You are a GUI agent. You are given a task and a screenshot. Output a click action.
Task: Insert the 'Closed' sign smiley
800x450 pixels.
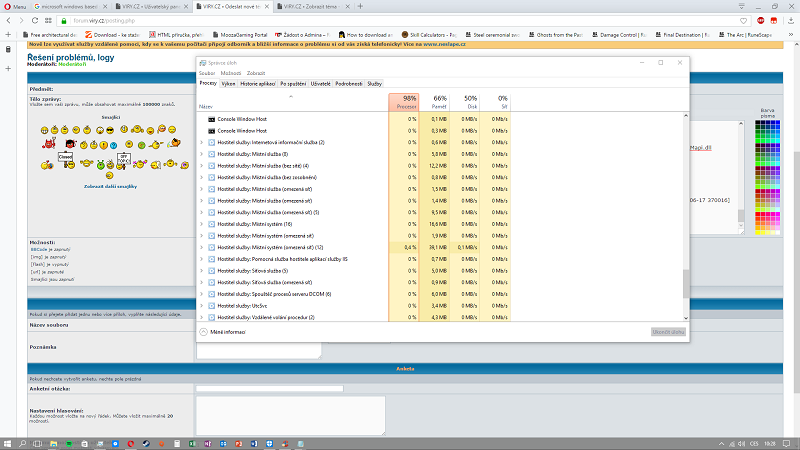click(66, 158)
